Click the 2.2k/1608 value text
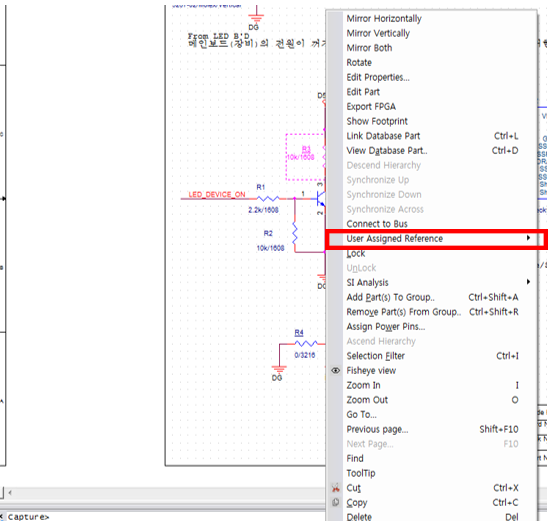This screenshot has width=554, height=521. [263, 210]
